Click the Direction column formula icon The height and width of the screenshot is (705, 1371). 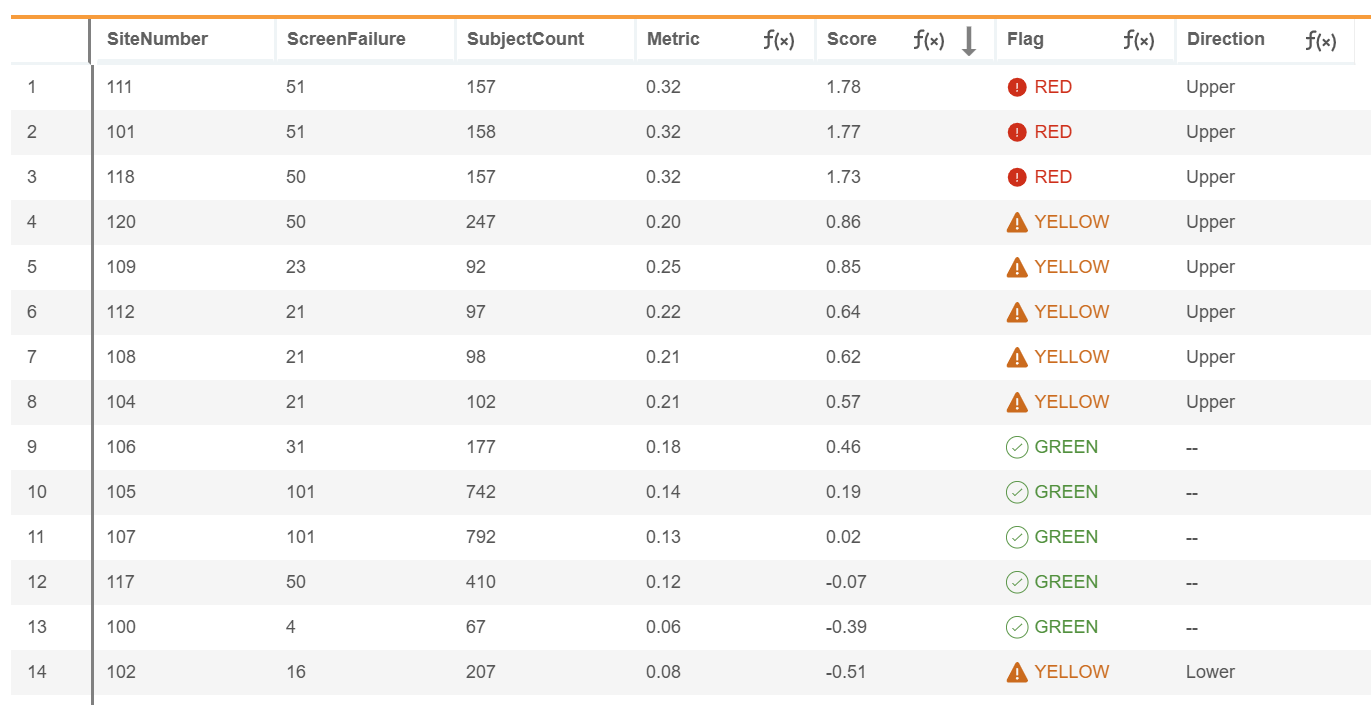click(1320, 40)
